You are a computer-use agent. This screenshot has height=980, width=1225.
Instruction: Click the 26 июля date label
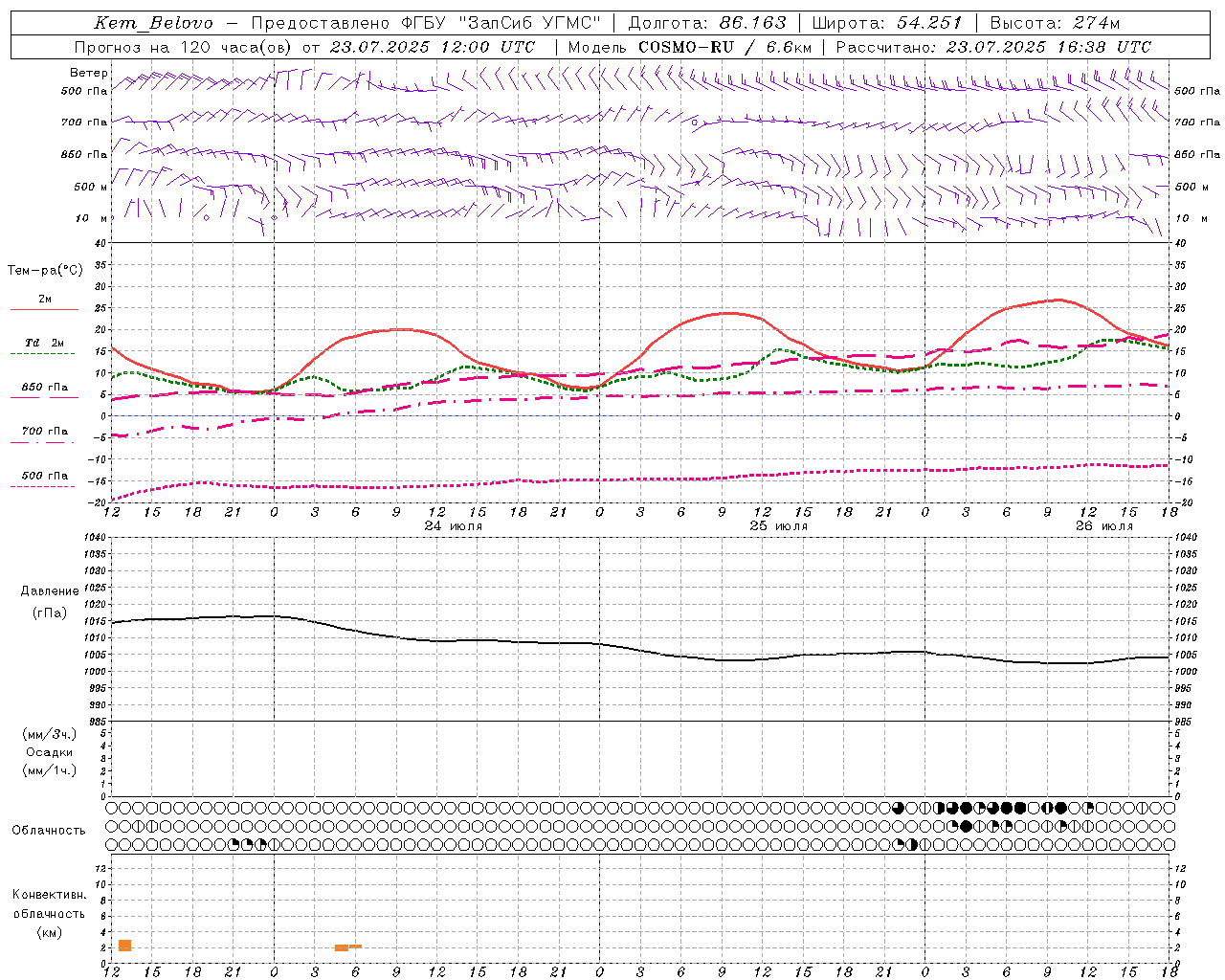coord(1104,526)
